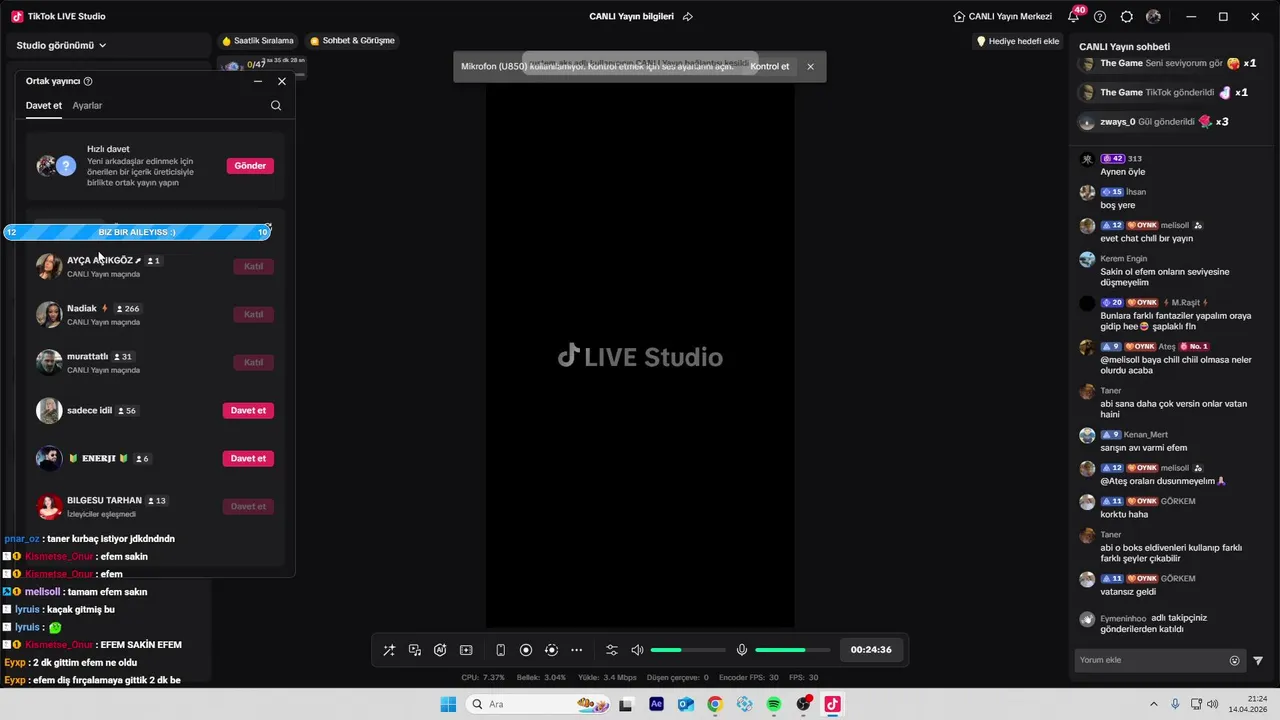Click the Ortak yayıncı info icon

tap(88, 81)
